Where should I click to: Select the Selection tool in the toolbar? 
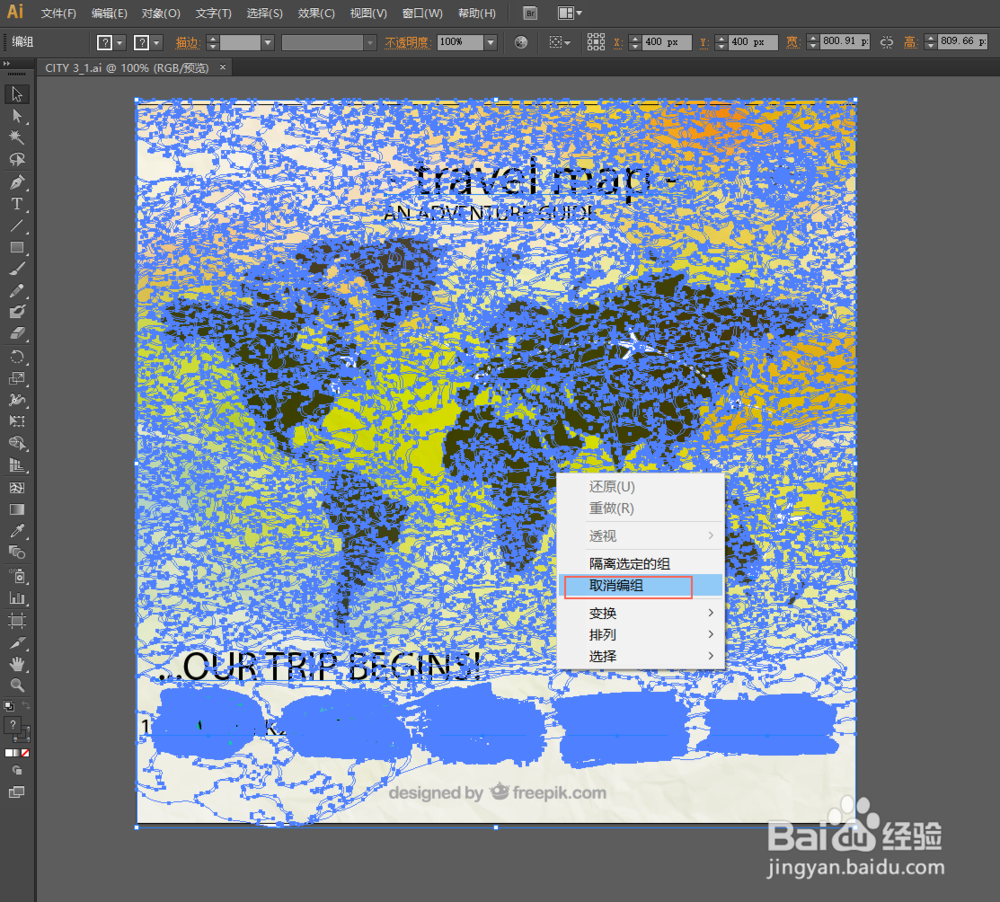[x=16, y=94]
